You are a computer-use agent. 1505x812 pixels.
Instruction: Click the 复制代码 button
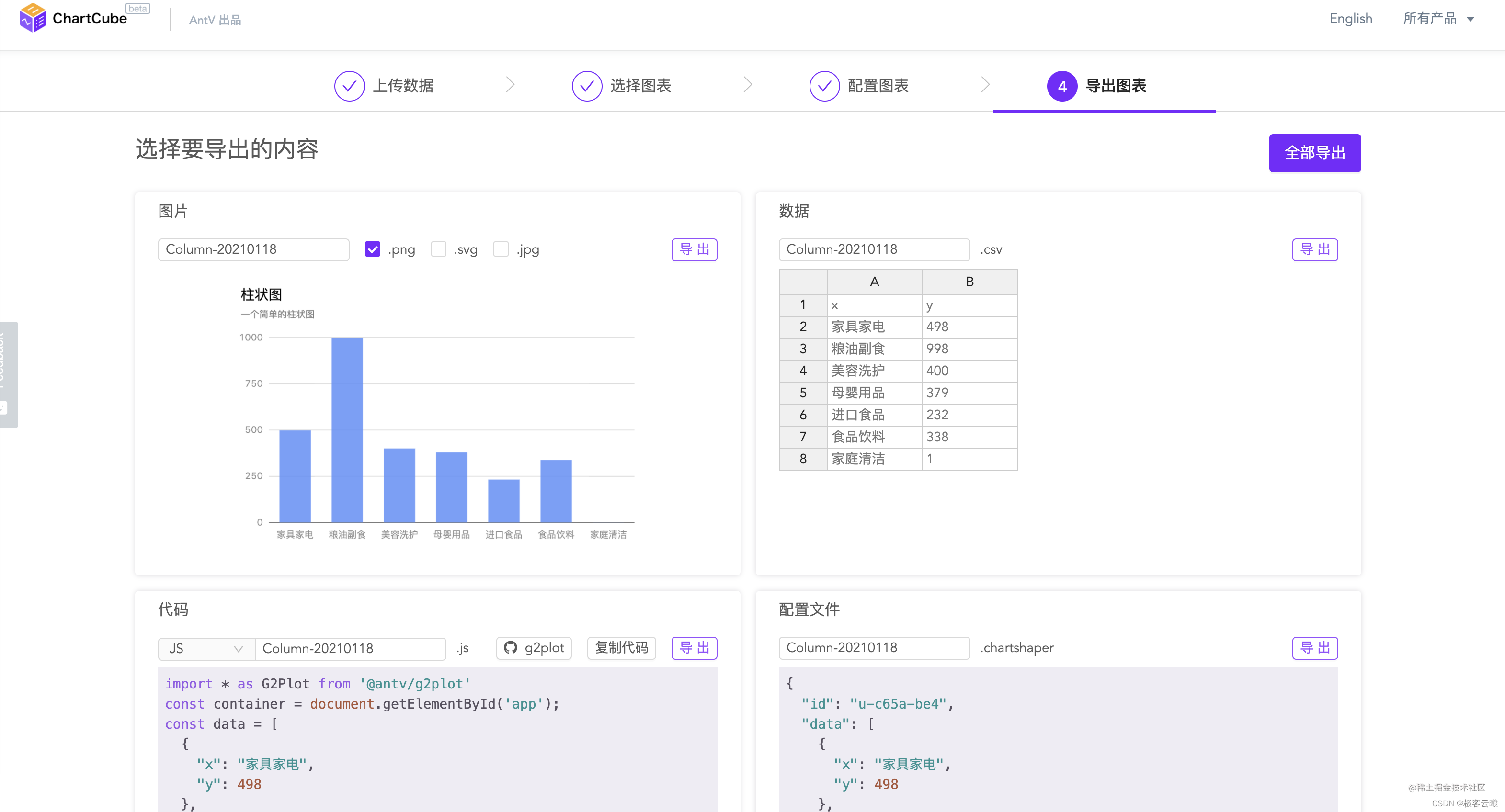pos(621,648)
